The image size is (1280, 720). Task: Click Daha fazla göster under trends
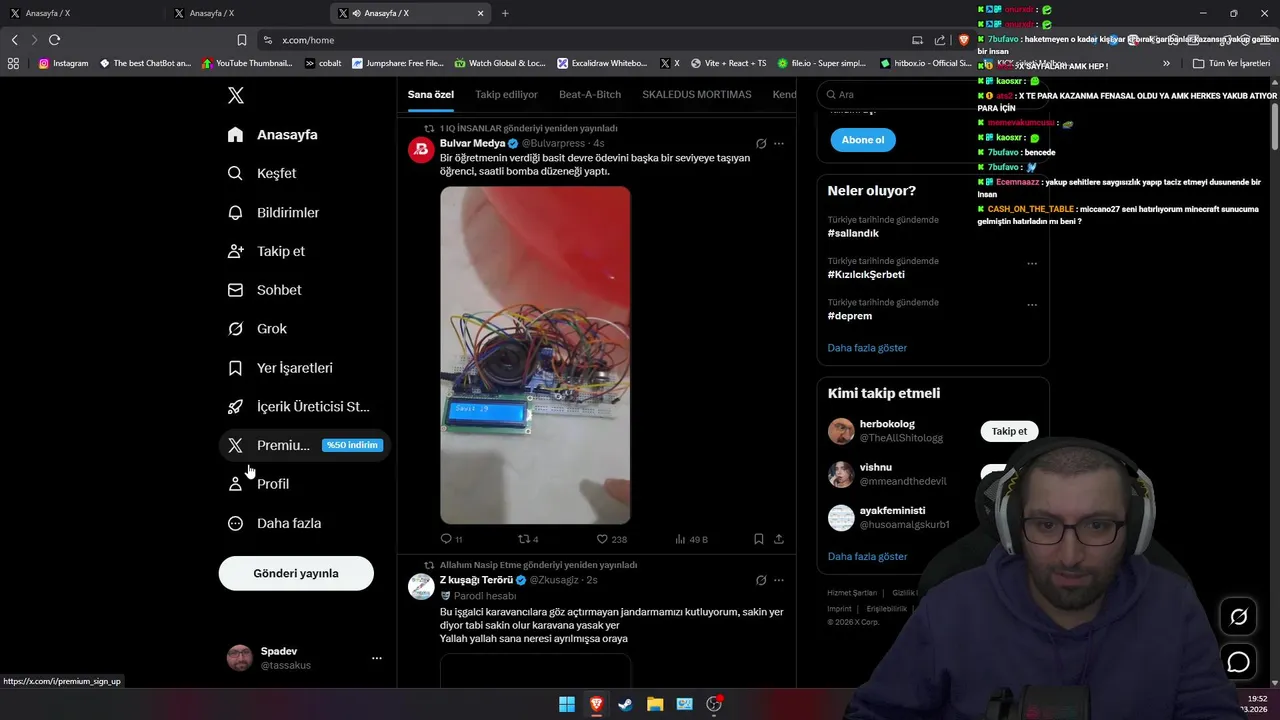(x=867, y=348)
